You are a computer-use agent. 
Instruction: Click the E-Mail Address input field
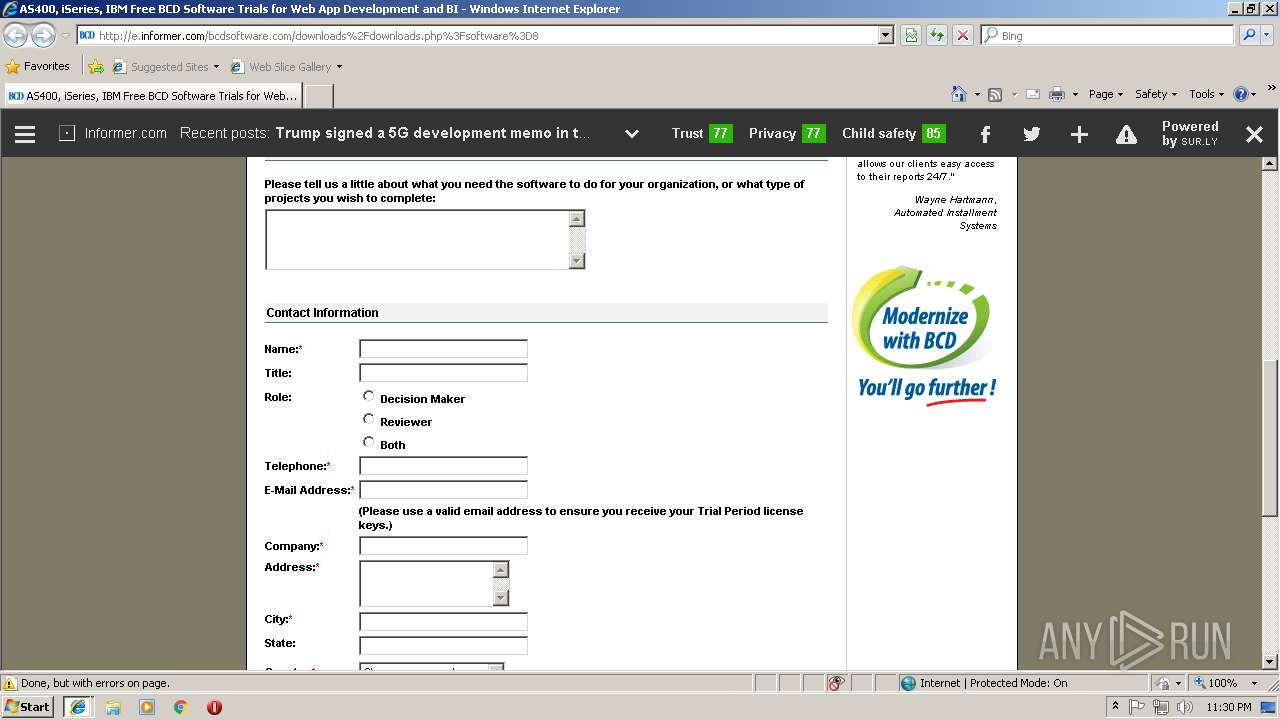point(443,490)
